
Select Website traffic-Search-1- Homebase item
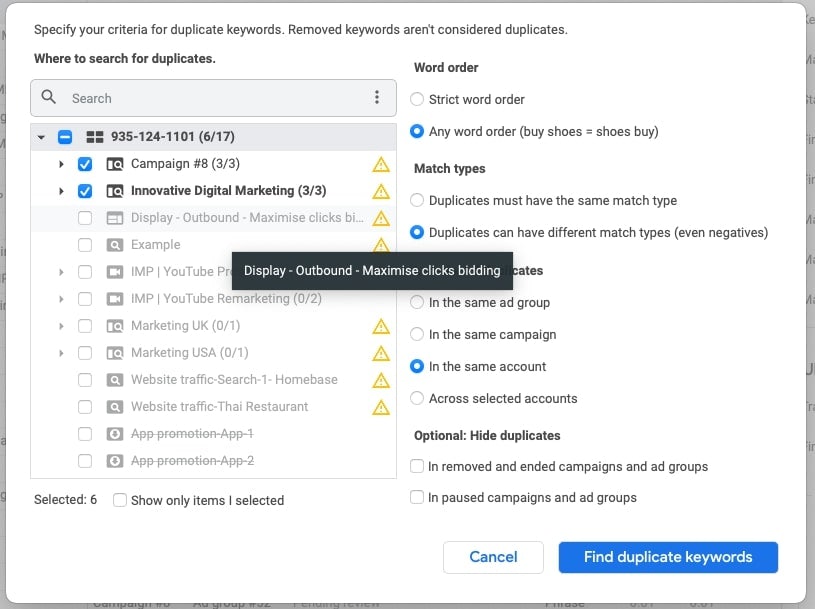(233, 380)
